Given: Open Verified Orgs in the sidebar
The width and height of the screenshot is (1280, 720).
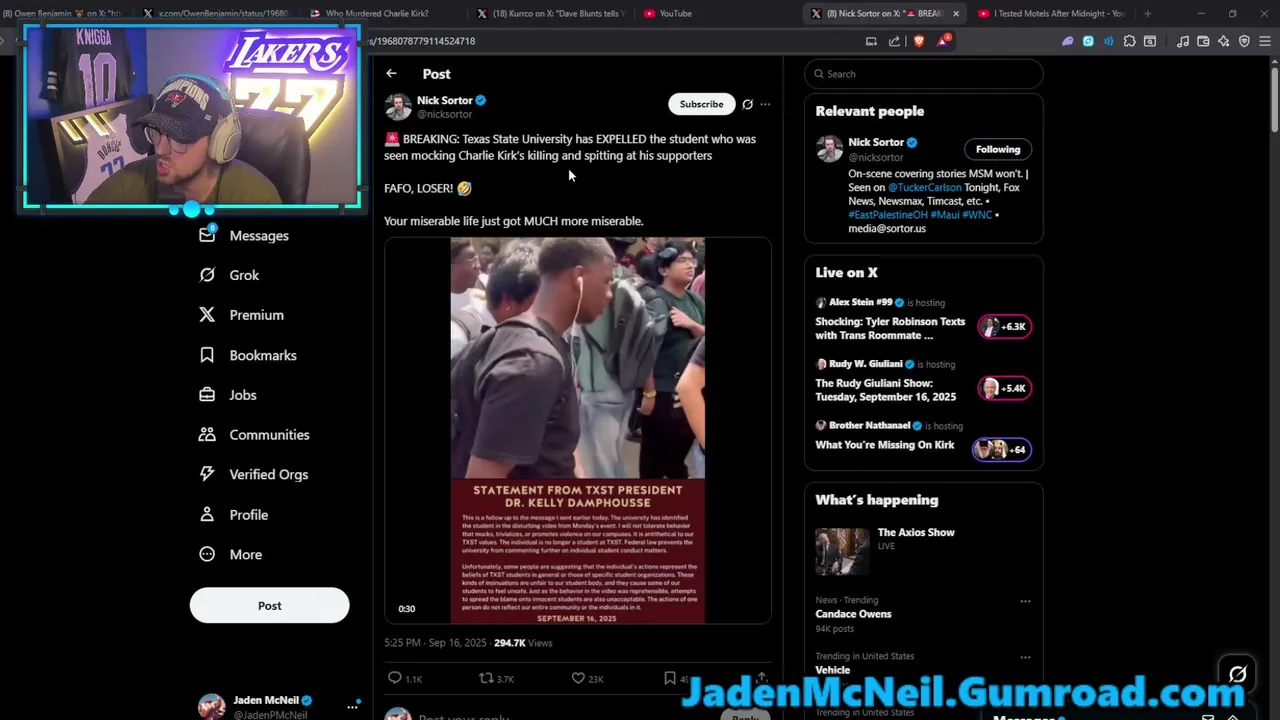Looking at the screenshot, I should (253, 475).
